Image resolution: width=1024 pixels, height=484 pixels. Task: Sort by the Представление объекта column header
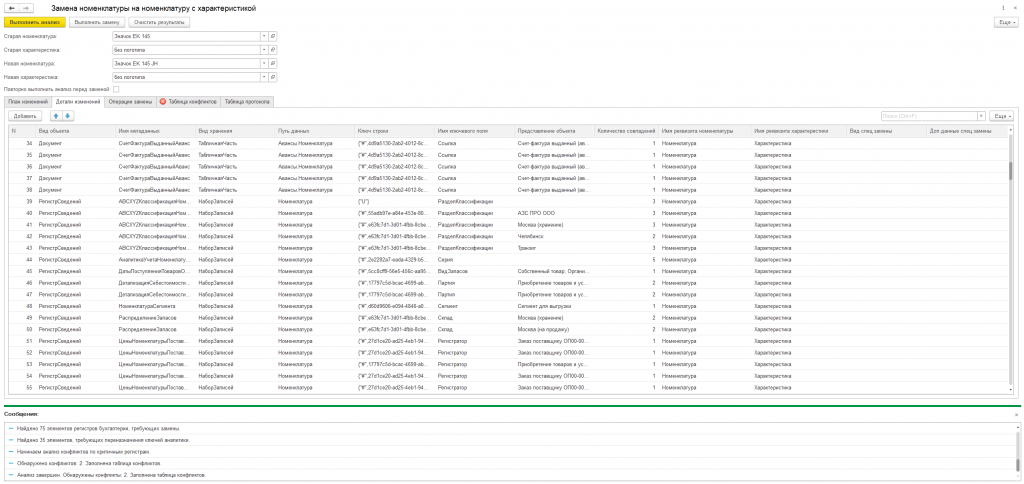pos(554,131)
